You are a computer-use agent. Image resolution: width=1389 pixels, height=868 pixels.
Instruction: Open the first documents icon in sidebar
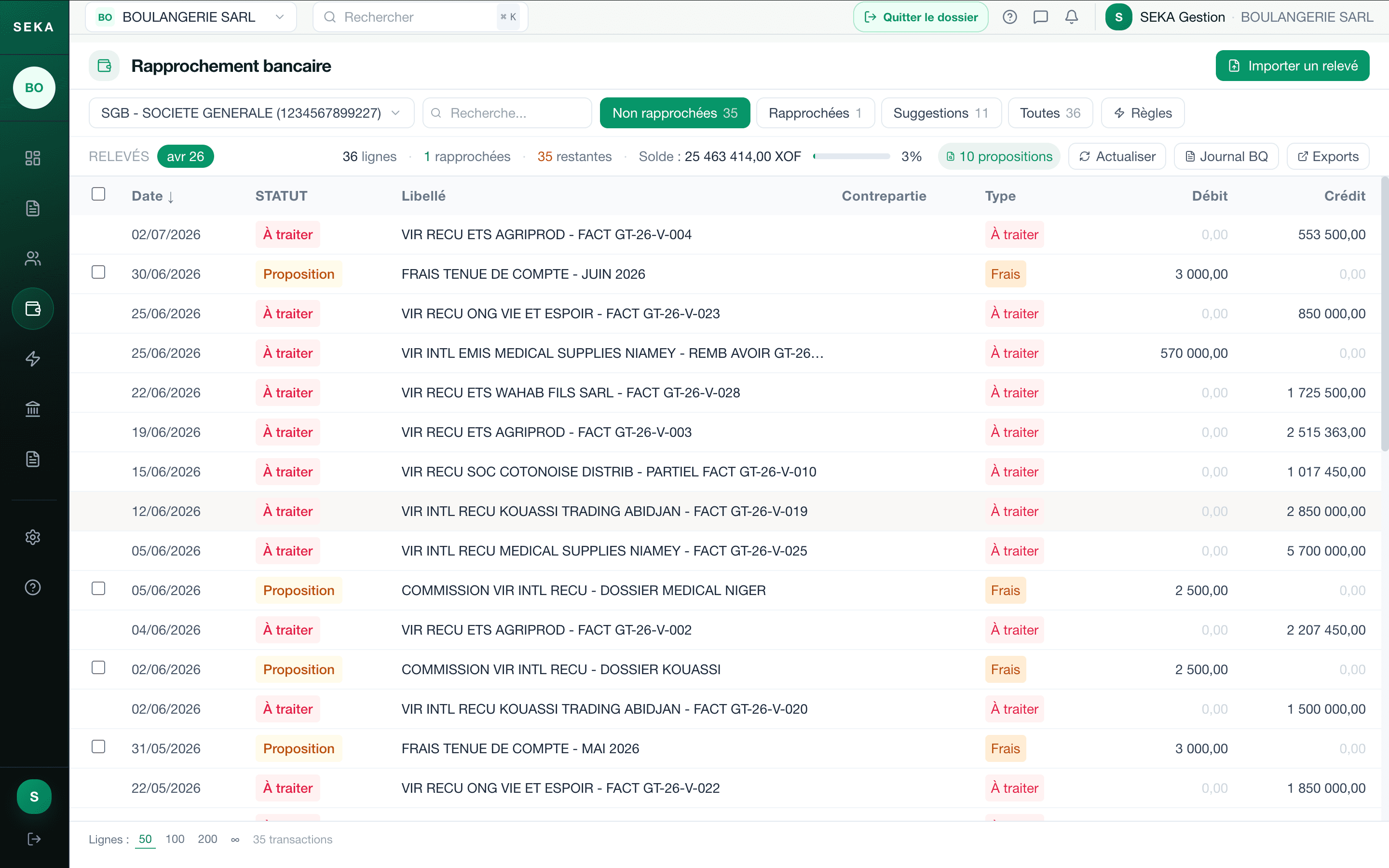point(33,208)
